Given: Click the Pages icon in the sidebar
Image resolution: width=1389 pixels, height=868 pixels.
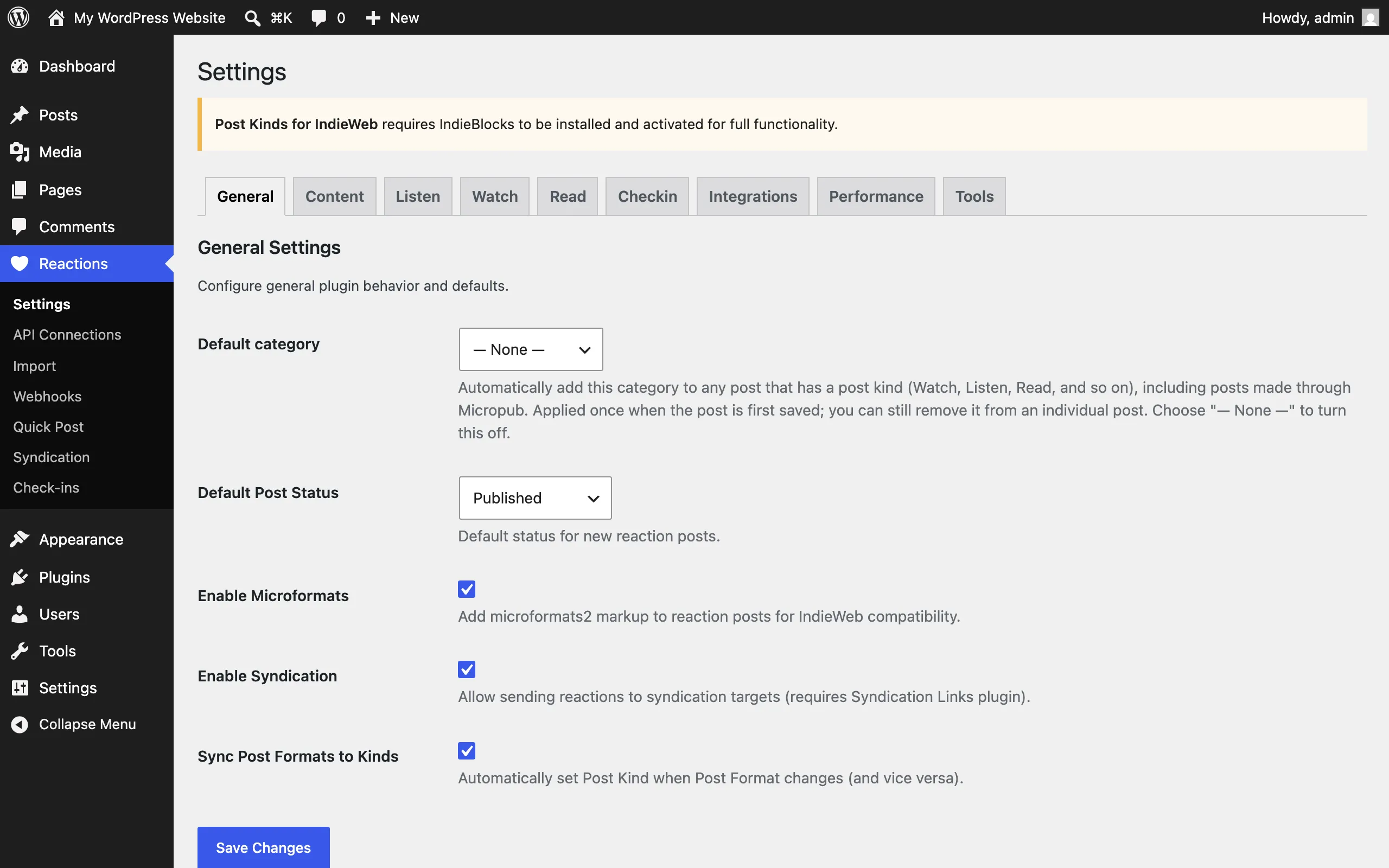Looking at the screenshot, I should [x=20, y=189].
